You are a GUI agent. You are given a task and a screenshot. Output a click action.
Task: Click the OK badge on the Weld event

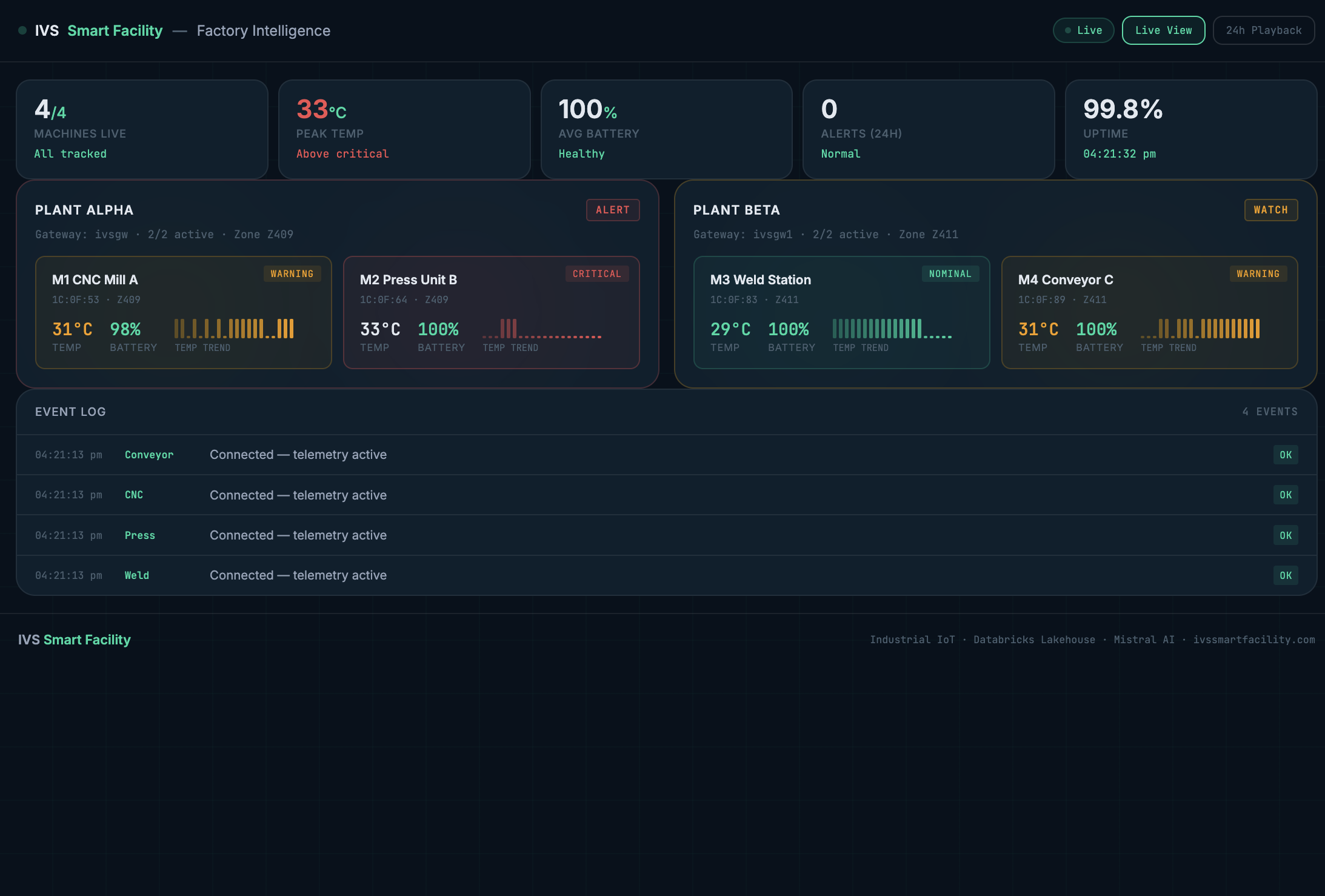coord(1286,575)
